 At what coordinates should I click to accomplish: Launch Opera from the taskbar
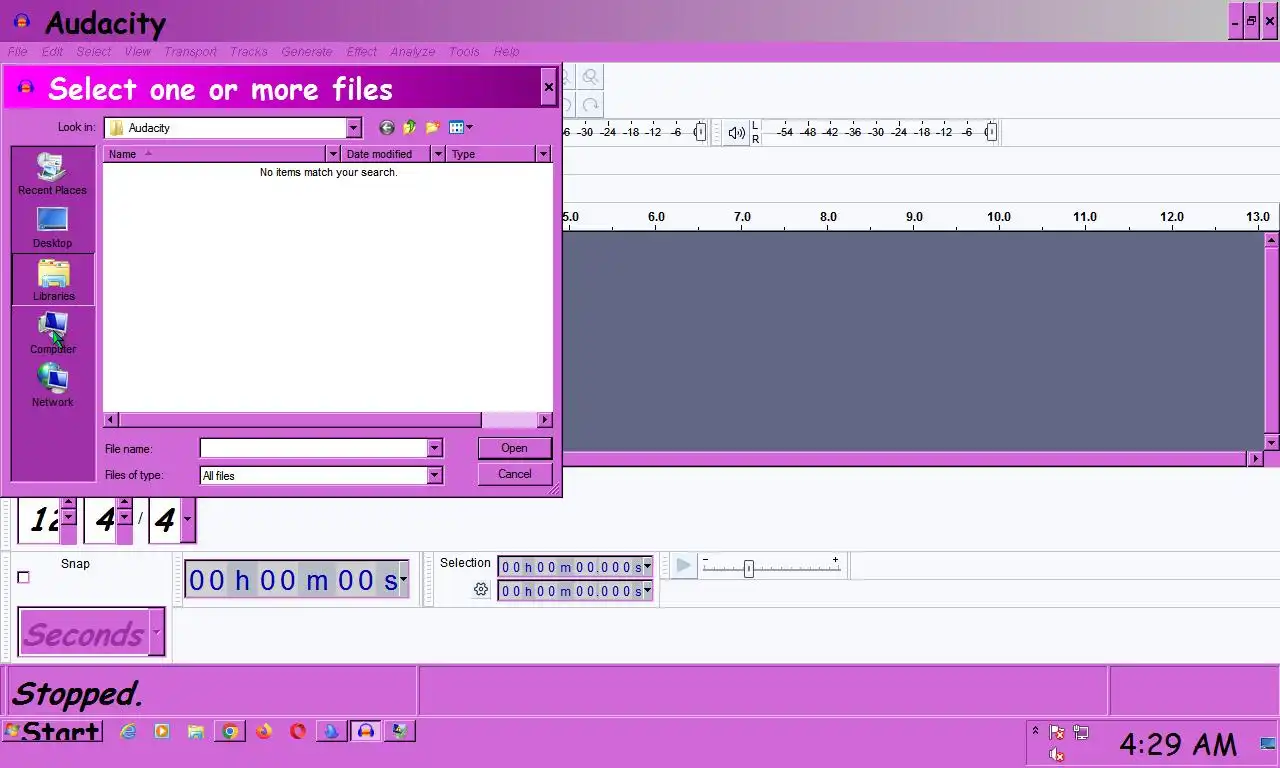coord(298,731)
